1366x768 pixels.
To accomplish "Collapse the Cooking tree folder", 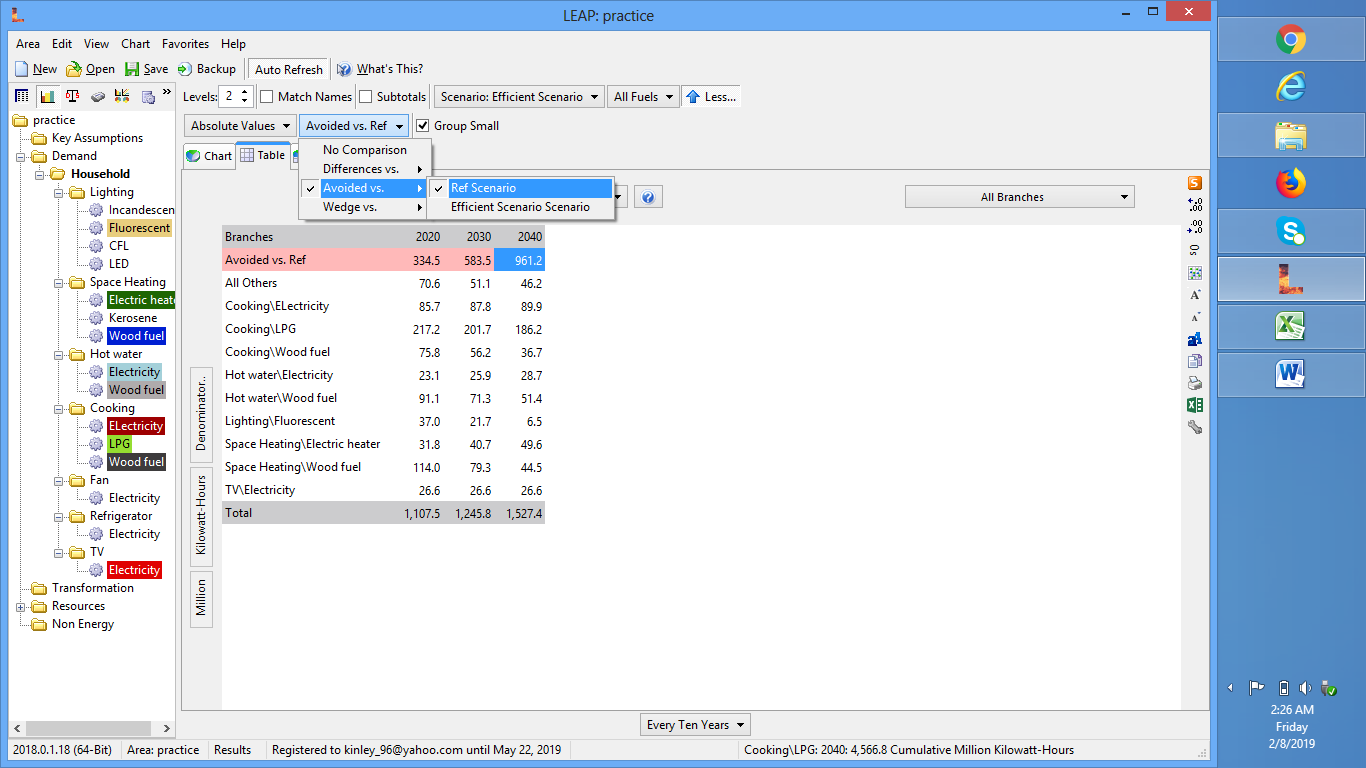I will coord(59,408).
